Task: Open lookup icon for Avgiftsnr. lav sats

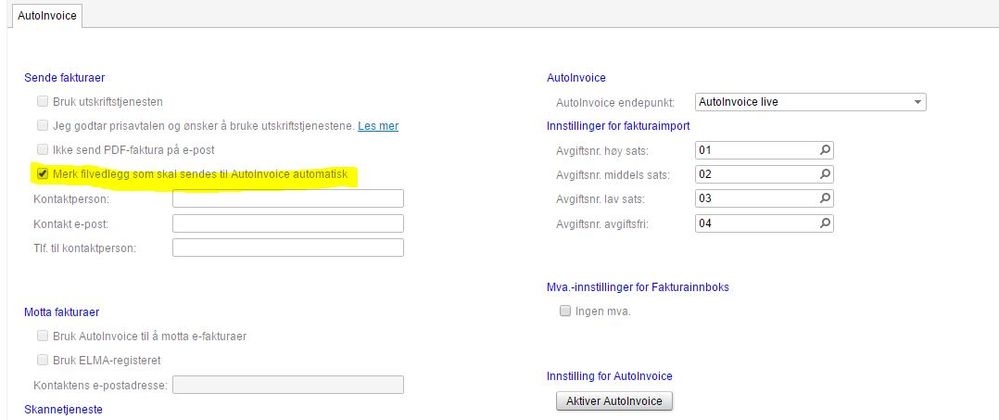Action: [824, 198]
